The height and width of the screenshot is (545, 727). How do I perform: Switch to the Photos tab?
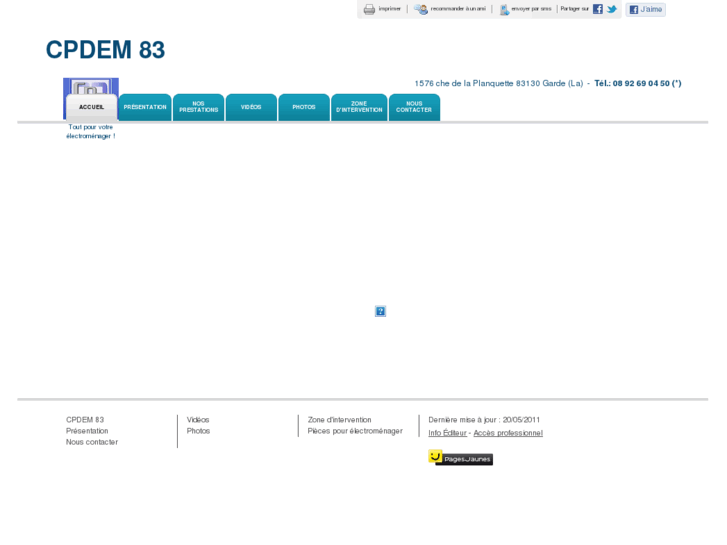coord(304,108)
